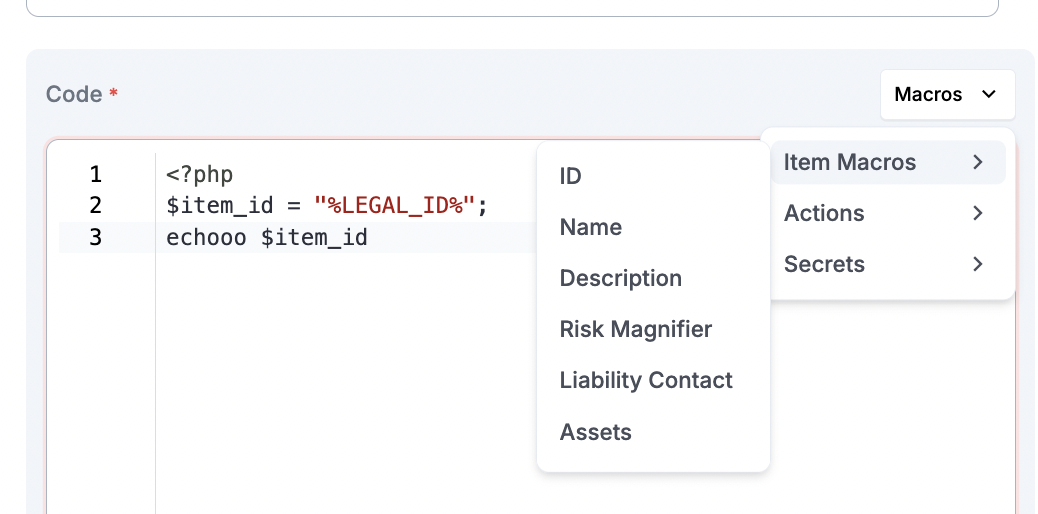
Task: Click the chevron arrow beside Actions
Action: point(977,213)
